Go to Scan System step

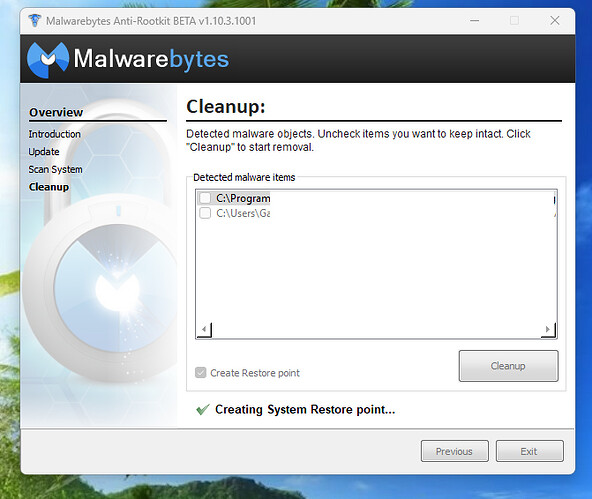pos(56,169)
